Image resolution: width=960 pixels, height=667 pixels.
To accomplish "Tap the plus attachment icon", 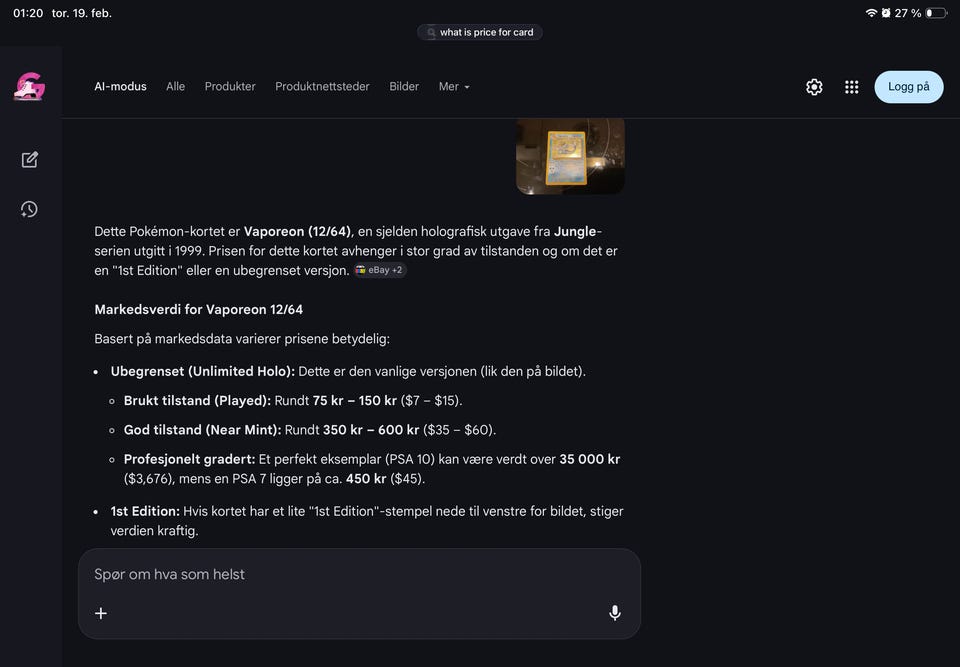I will 101,613.
